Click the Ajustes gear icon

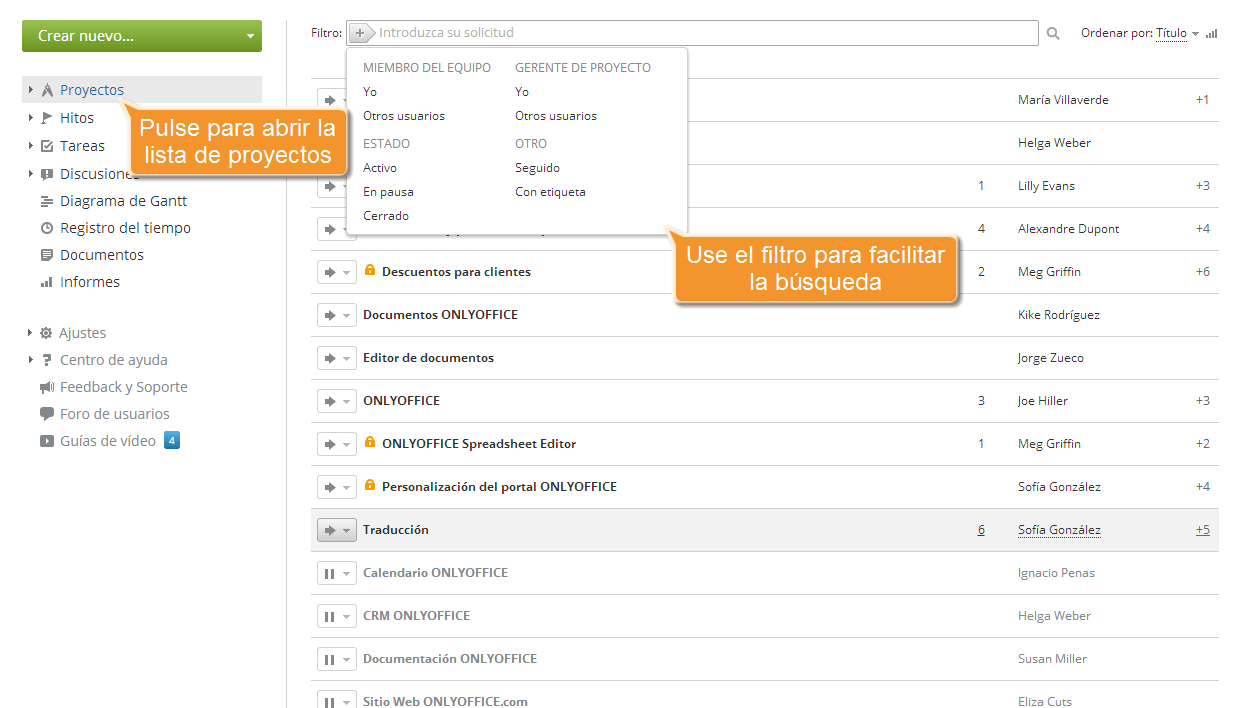(x=46, y=333)
